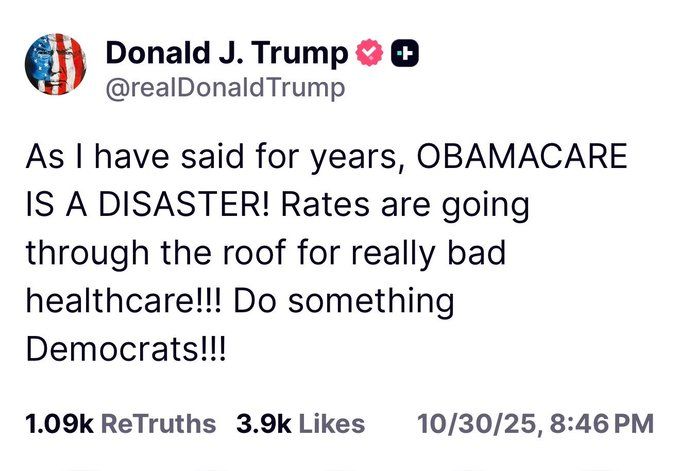Open the @realDonaldTrump handle link

[225, 88]
